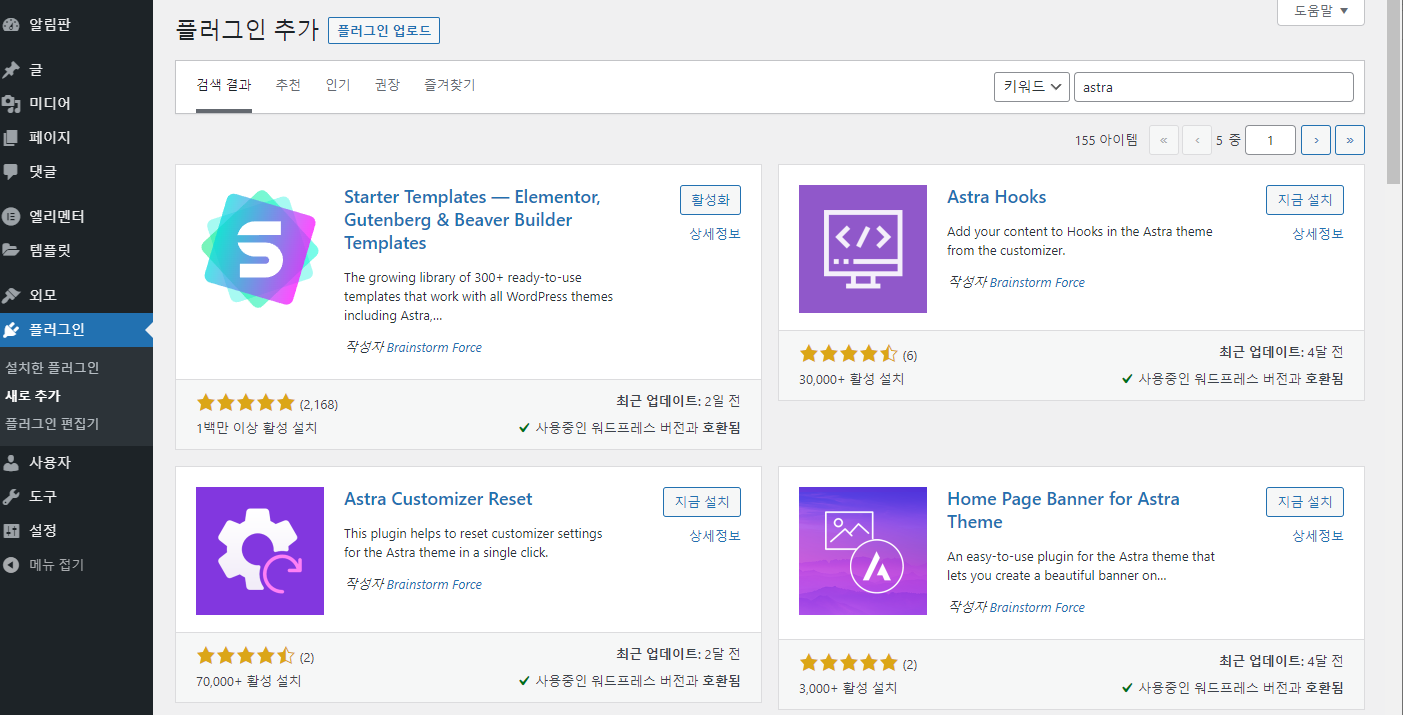Viewport: 1403px width, 715px height.
Task: Click the Starter Templates five-star rating
Action: [246, 404]
